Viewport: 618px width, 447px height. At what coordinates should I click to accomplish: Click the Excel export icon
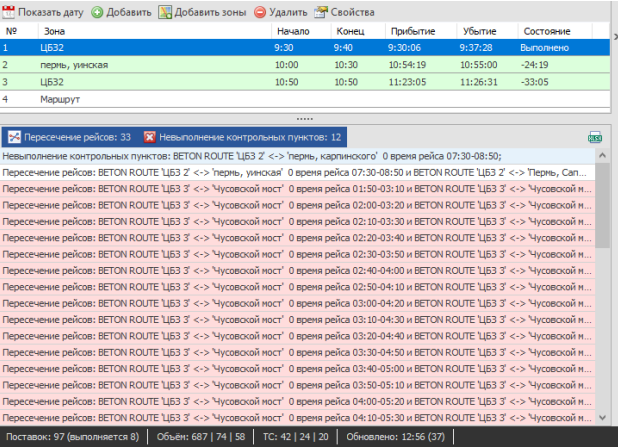tap(595, 137)
